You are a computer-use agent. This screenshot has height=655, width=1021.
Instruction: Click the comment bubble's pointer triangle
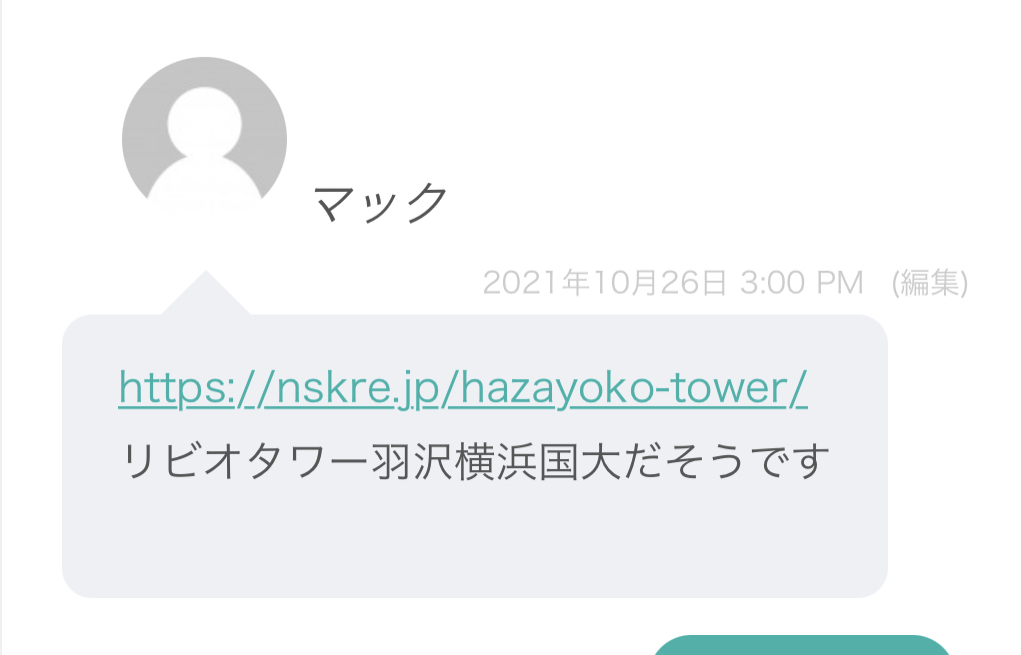[x=206, y=293]
